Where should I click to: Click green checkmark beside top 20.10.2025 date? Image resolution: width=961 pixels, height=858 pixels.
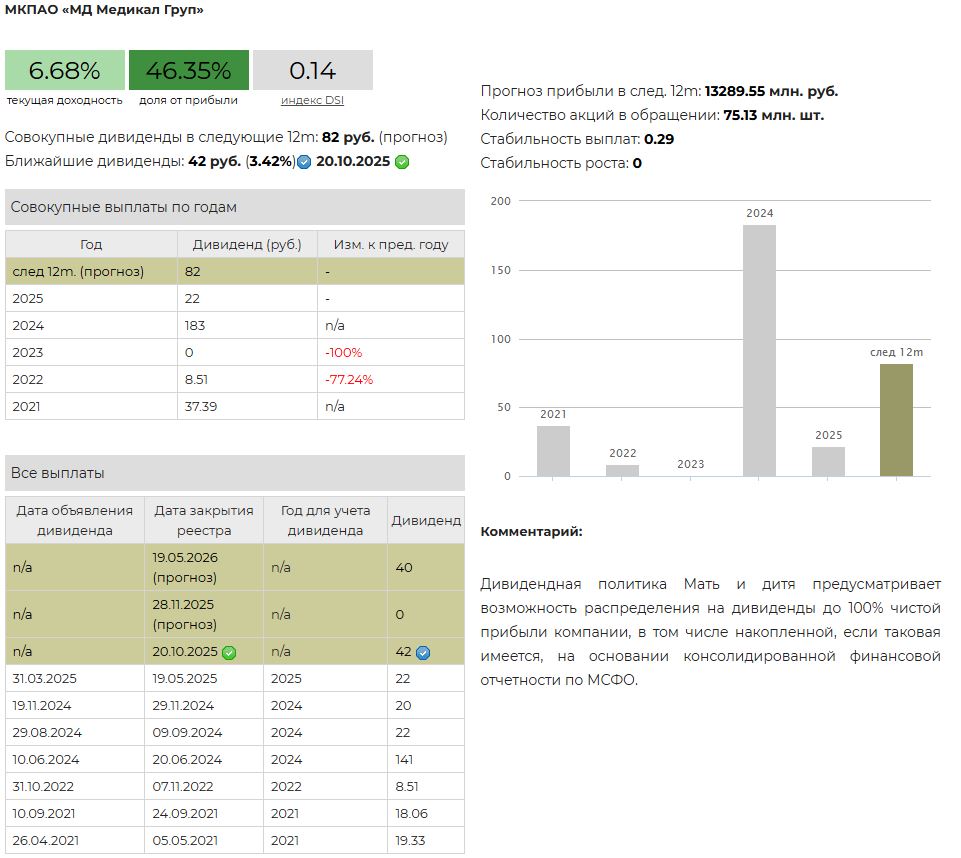coord(402,162)
